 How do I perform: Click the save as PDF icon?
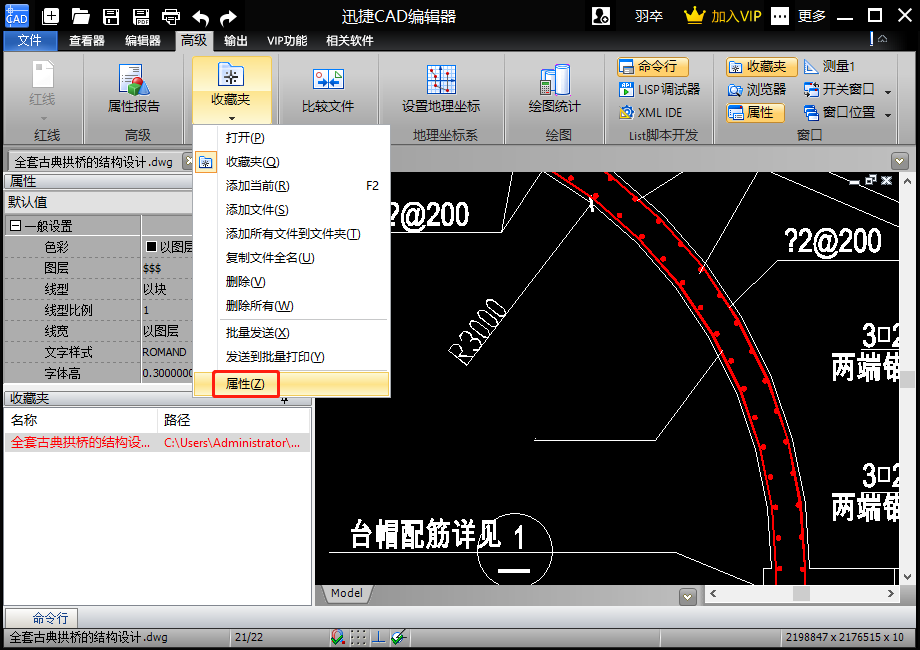(x=141, y=16)
